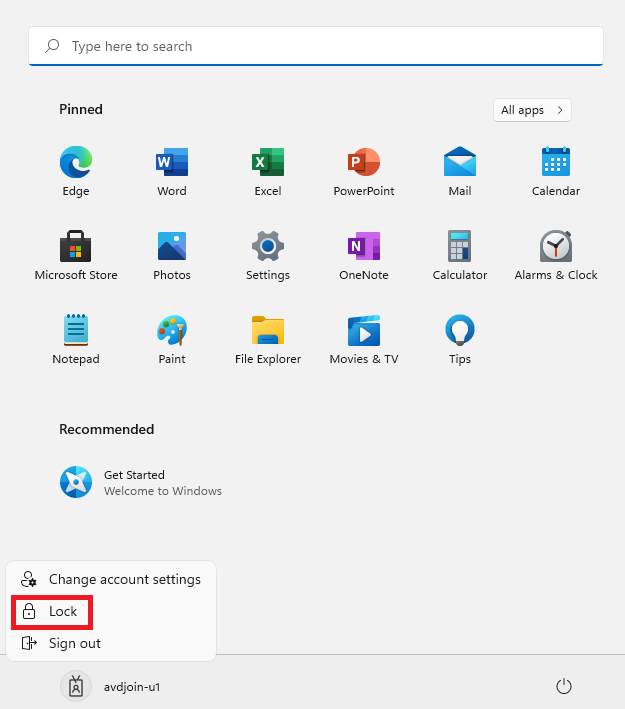Click the avdjoin-u1 user avatar
This screenshot has height=709, width=625.
coord(76,686)
